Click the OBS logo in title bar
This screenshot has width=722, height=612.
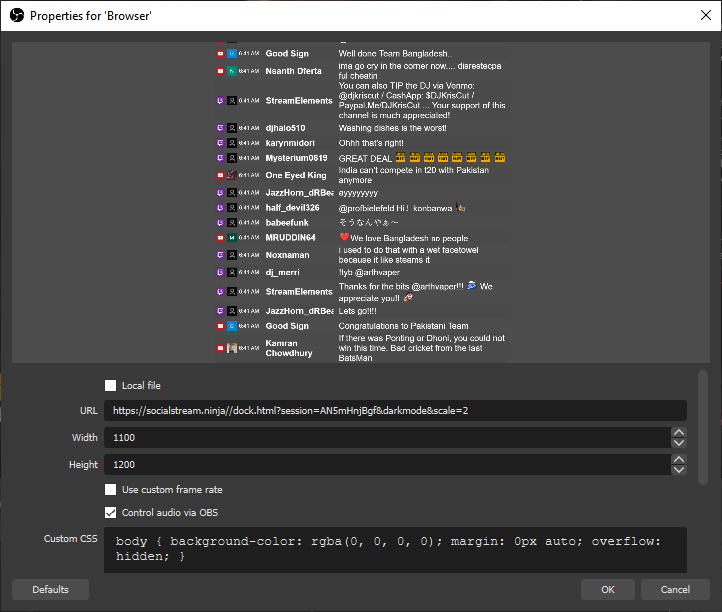click(x=15, y=16)
